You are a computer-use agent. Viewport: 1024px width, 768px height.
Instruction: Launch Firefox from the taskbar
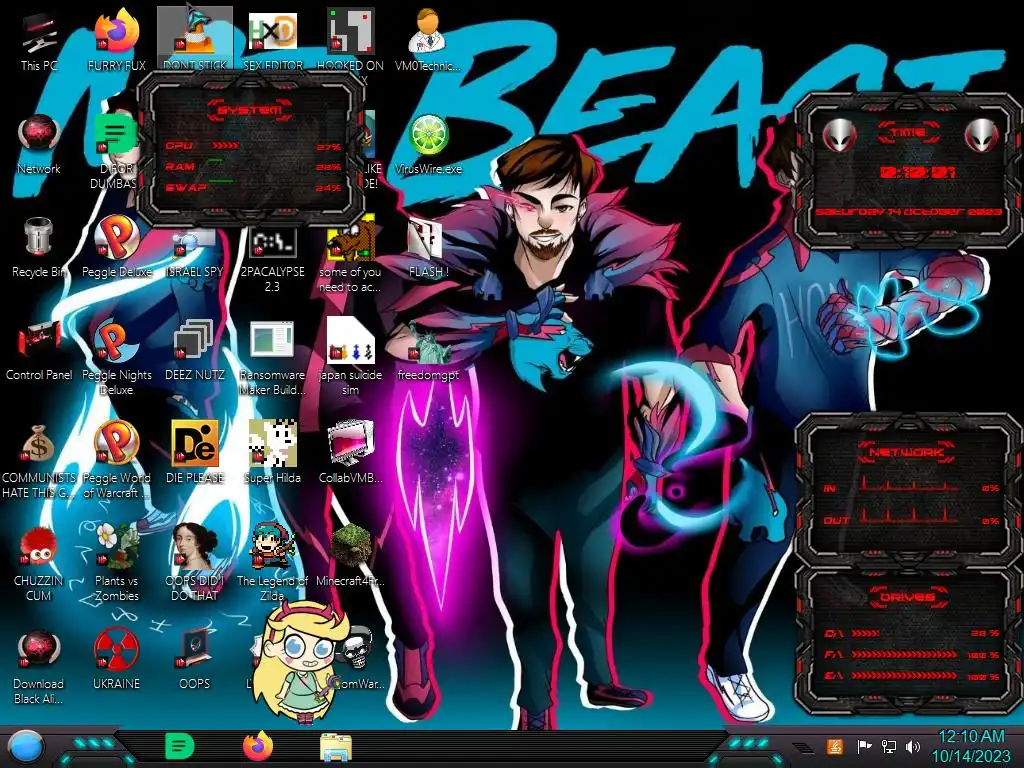click(x=258, y=746)
